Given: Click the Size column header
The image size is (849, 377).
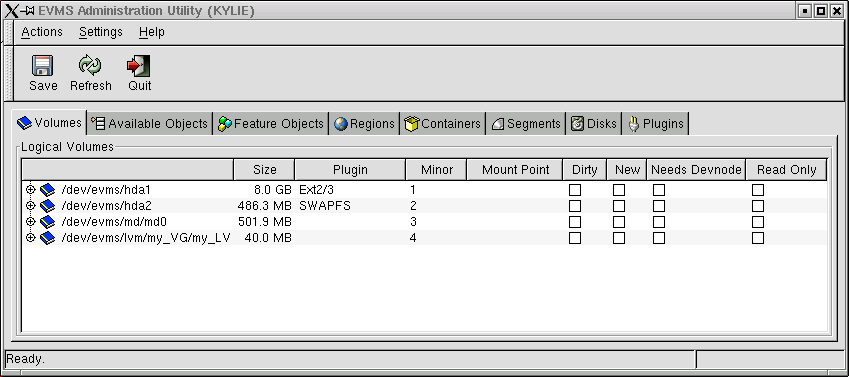Looking at the screenshot, I should 264,170.
